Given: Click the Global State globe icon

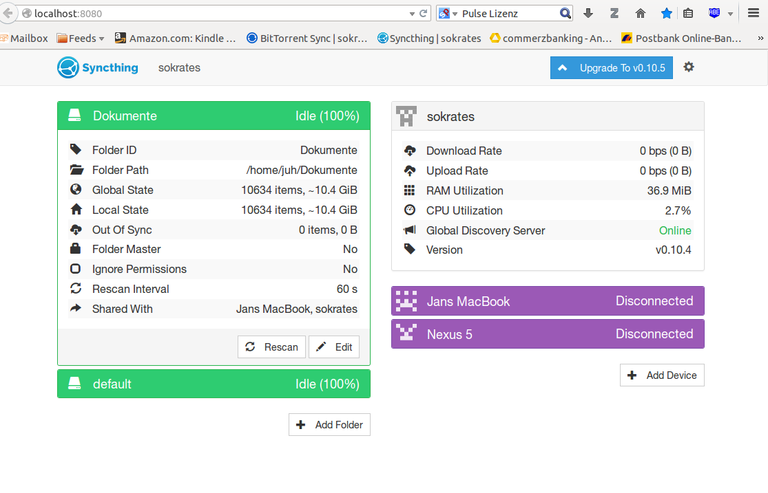Looking at the screenshot, I should coord(76,189).
